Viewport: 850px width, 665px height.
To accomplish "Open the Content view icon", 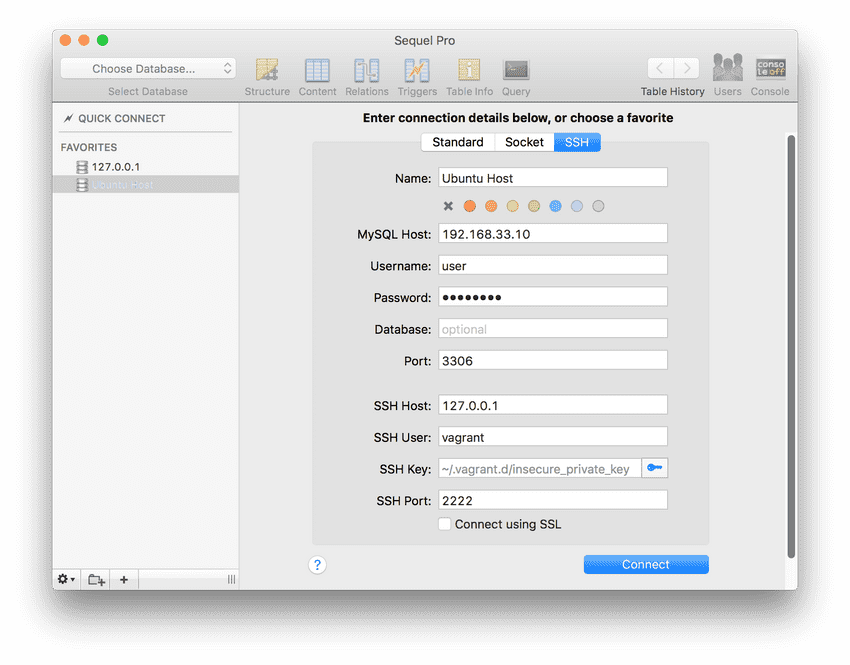I will [317, 70].
